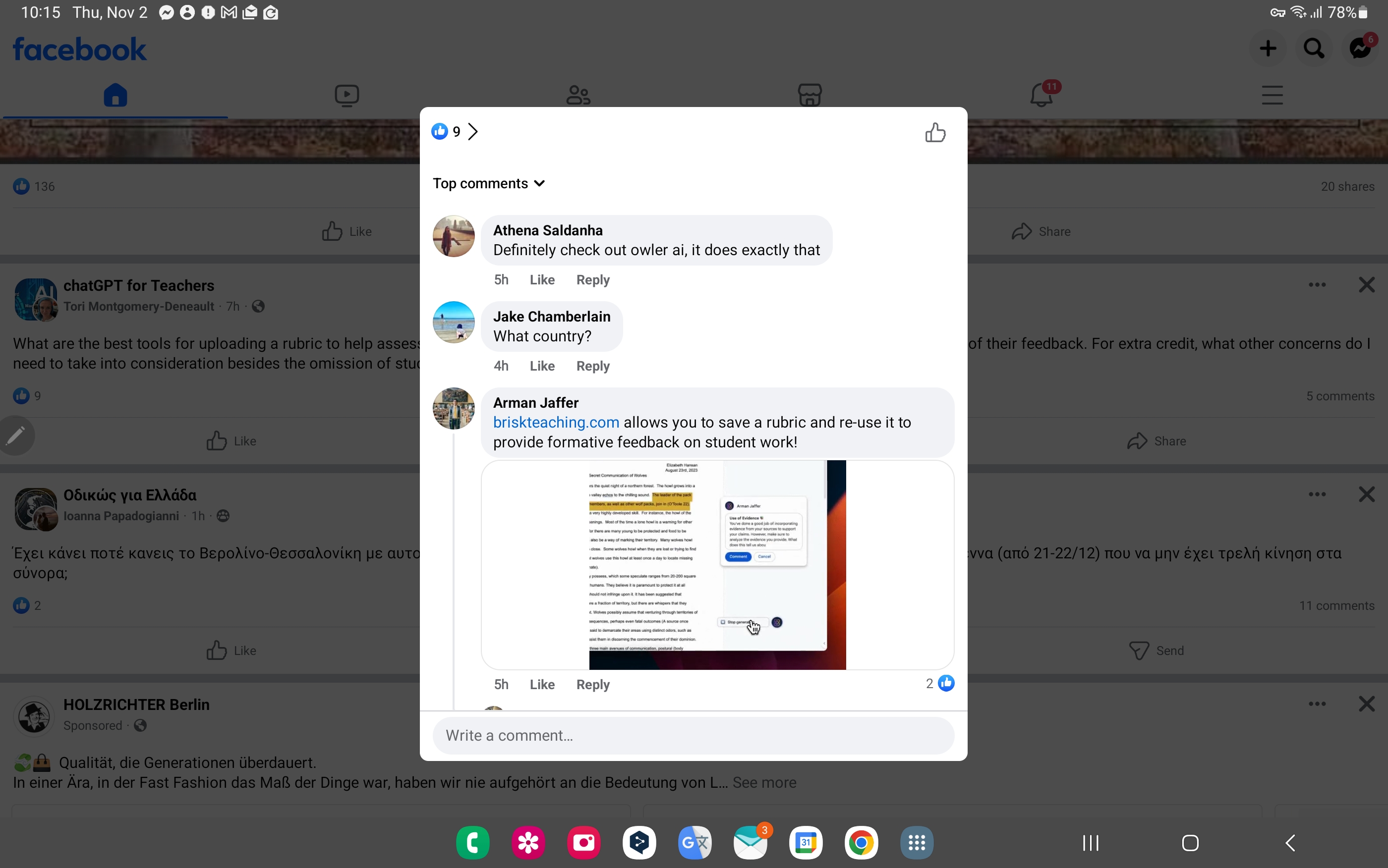Like the post via thumbs-up outline
Screen dimensions: 1388x868
pos(935,133)
